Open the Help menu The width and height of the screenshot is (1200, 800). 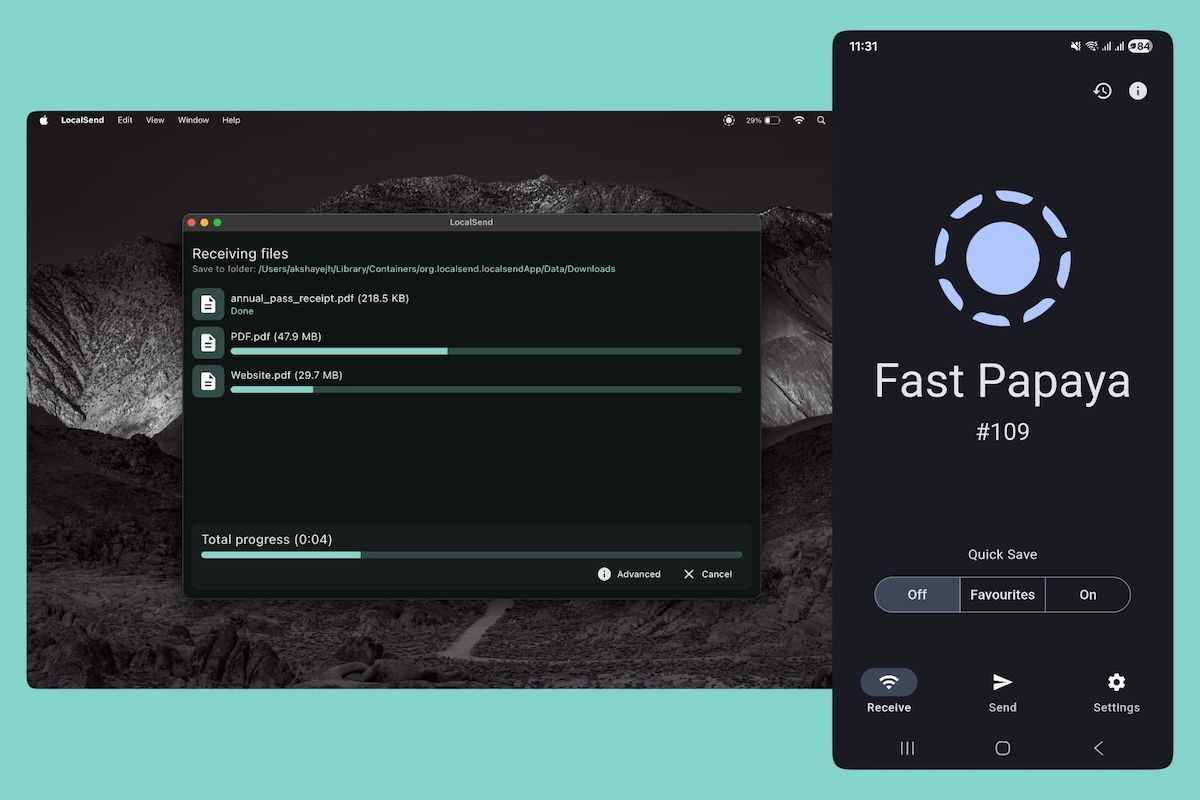pyautogui.click(x=231, y=120)
